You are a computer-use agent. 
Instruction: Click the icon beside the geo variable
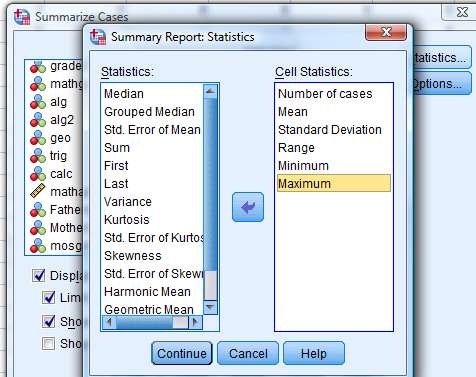tap(38, 138)
